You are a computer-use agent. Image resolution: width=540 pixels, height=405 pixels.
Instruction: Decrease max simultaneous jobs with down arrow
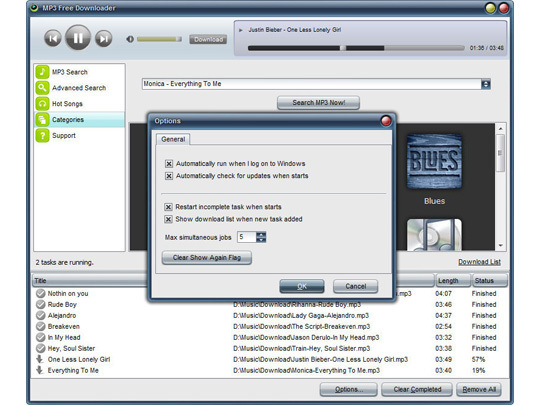tap(261, 240)
